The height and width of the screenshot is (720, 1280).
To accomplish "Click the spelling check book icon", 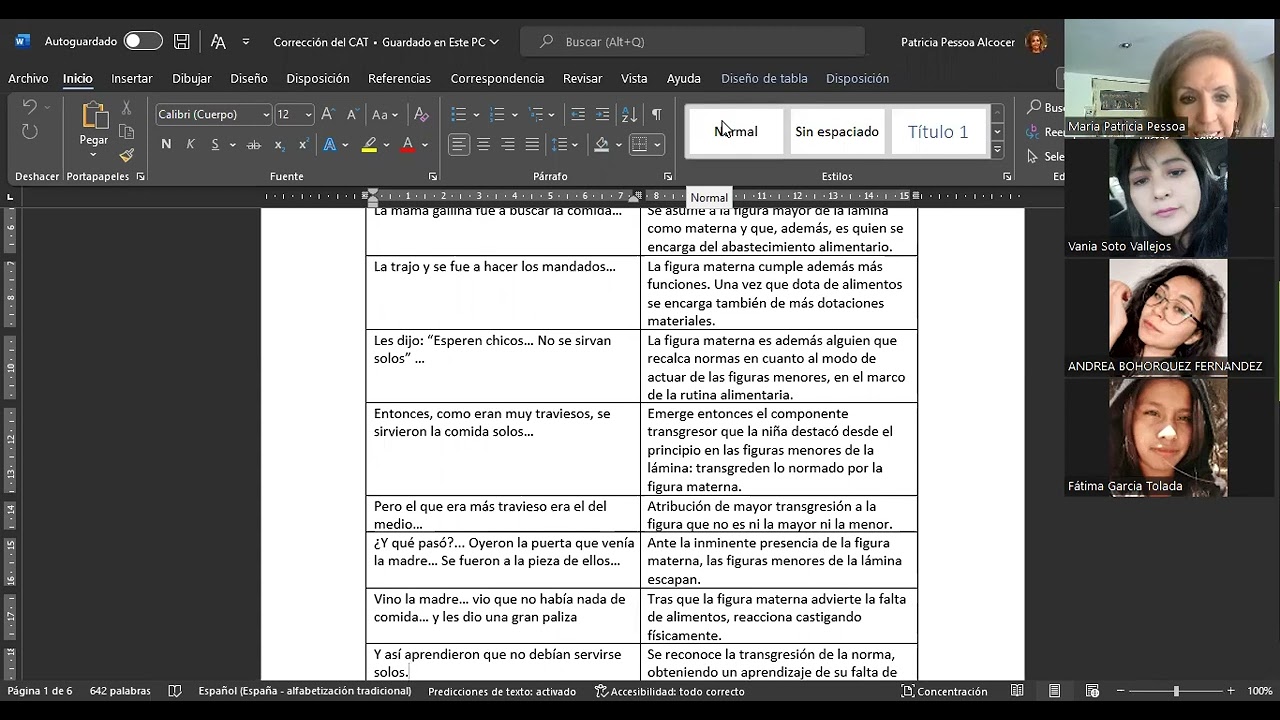I will pos(175,691).
